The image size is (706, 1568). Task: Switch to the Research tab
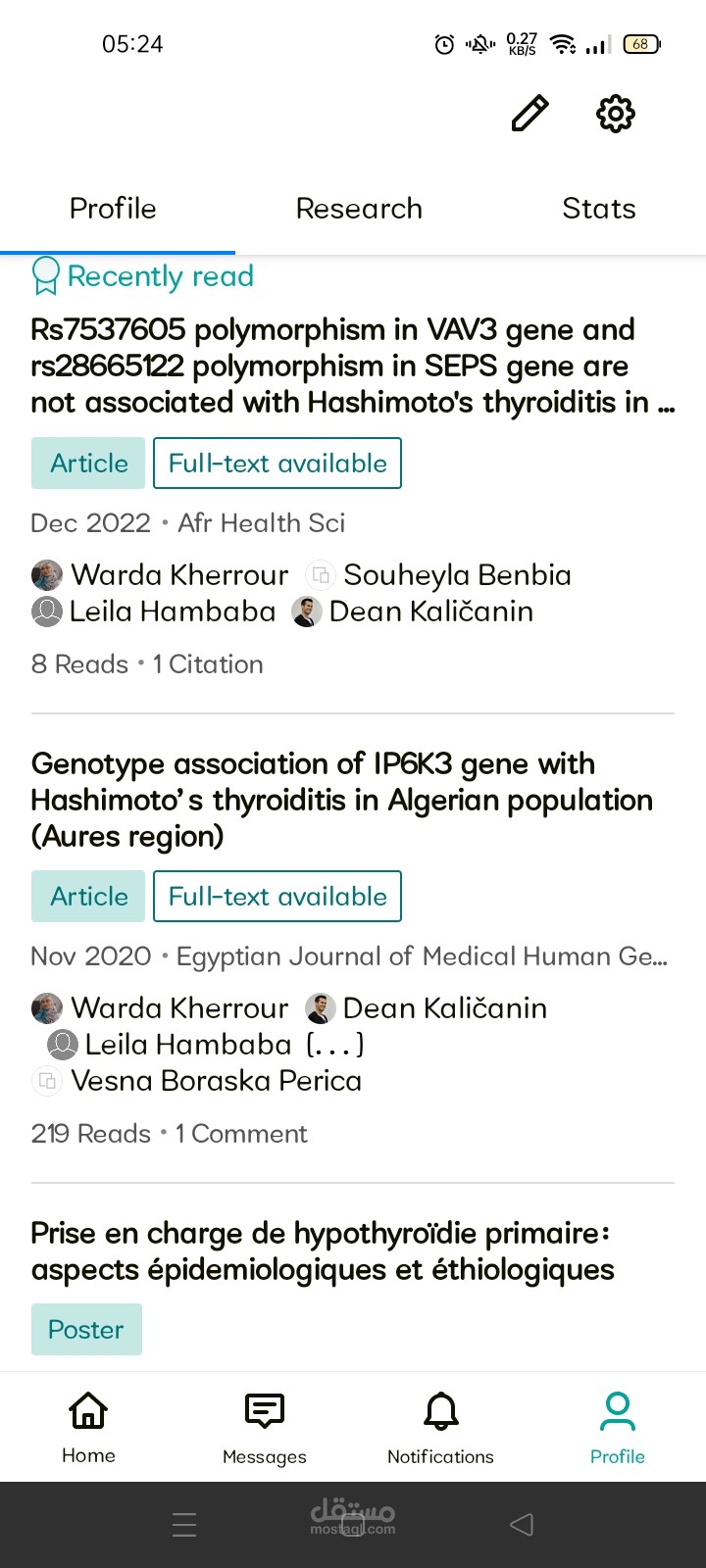point(359,209)
